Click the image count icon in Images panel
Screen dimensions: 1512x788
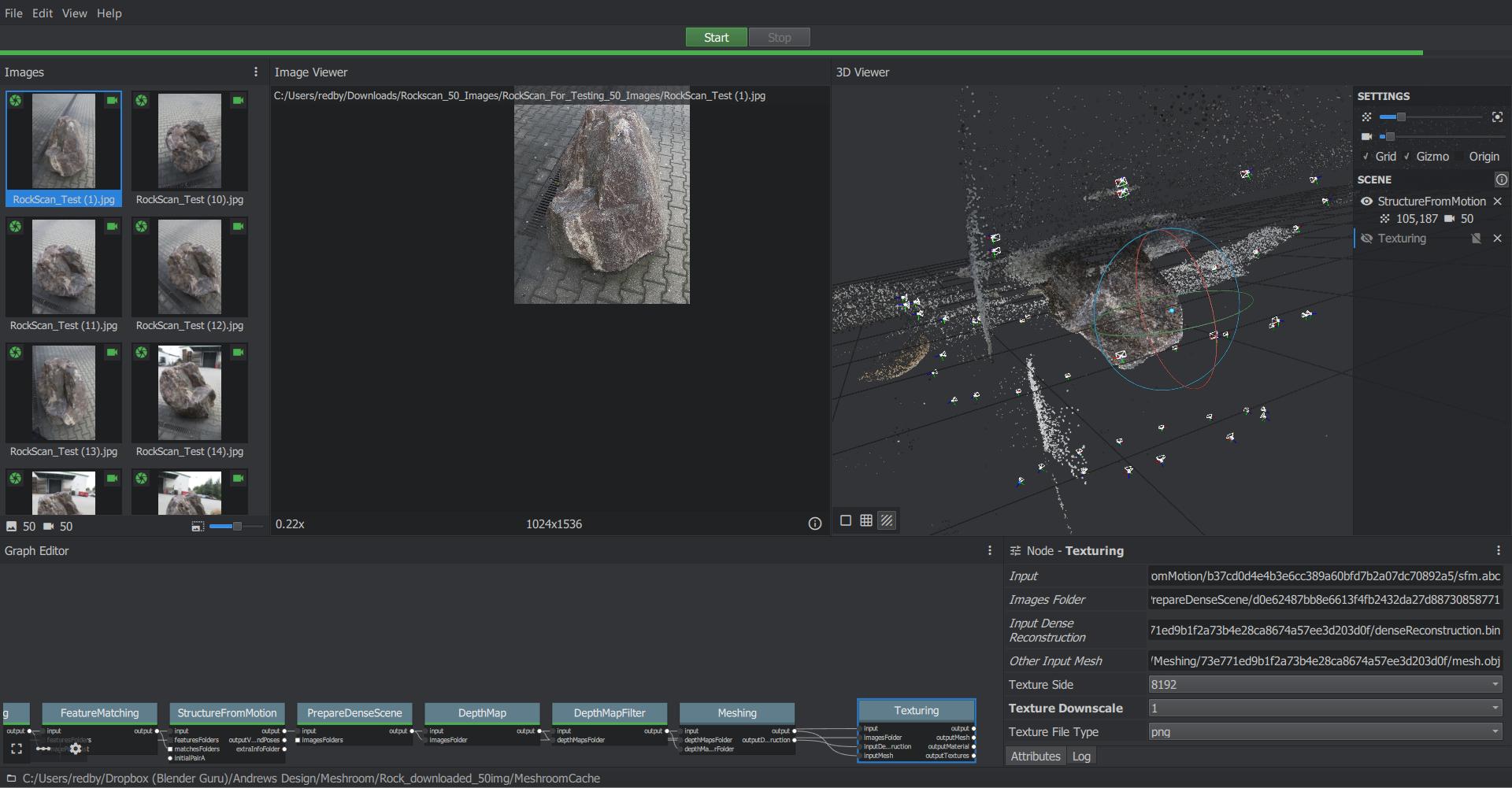pos(11,527)
